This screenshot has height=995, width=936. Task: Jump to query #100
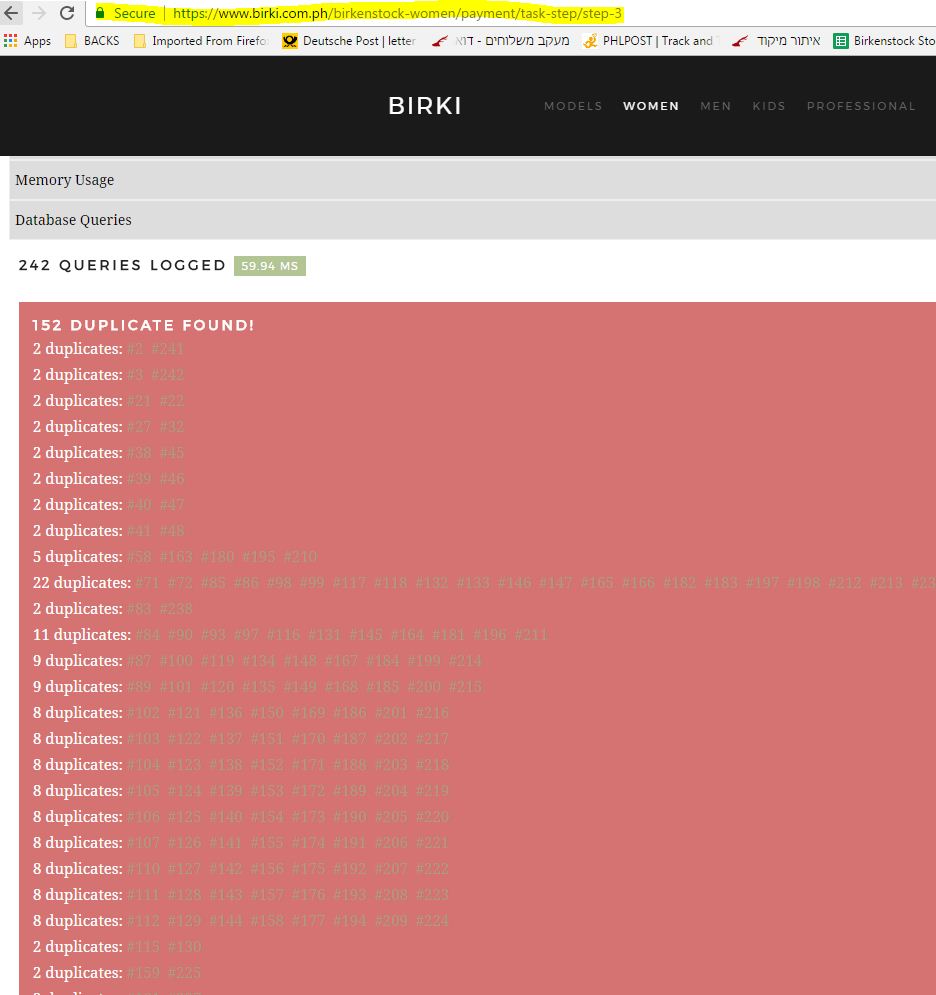tap(176, 661)
